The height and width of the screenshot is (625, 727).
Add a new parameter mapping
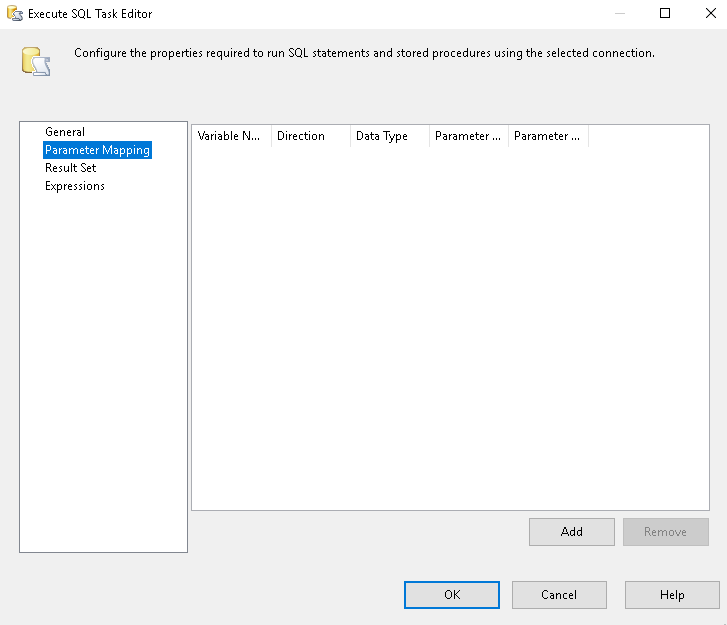(572, 532)
